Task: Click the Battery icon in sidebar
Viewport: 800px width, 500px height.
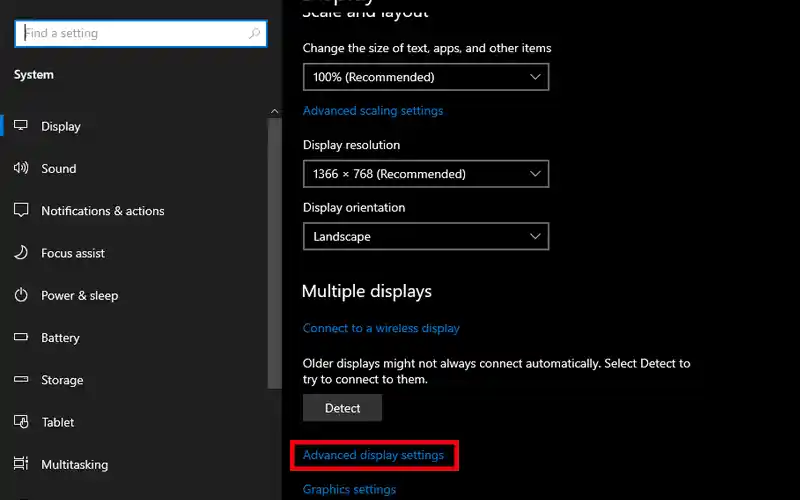Action: click(21, 337)
